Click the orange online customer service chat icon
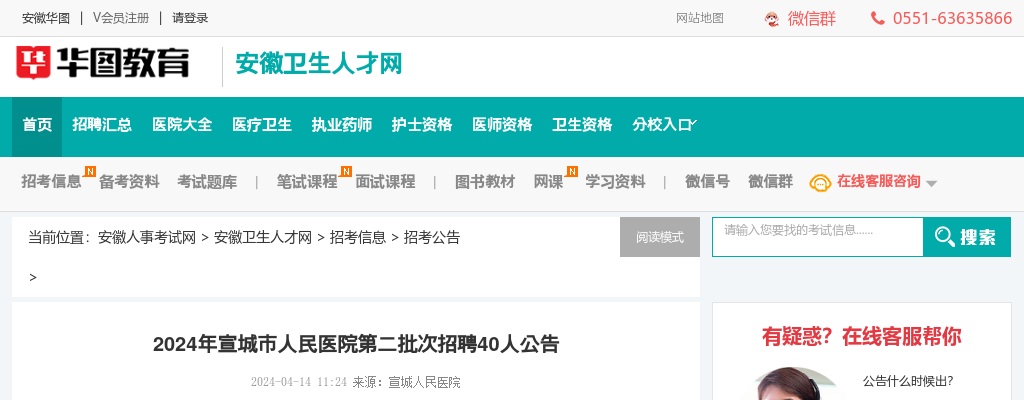 [x=820, y=182]
